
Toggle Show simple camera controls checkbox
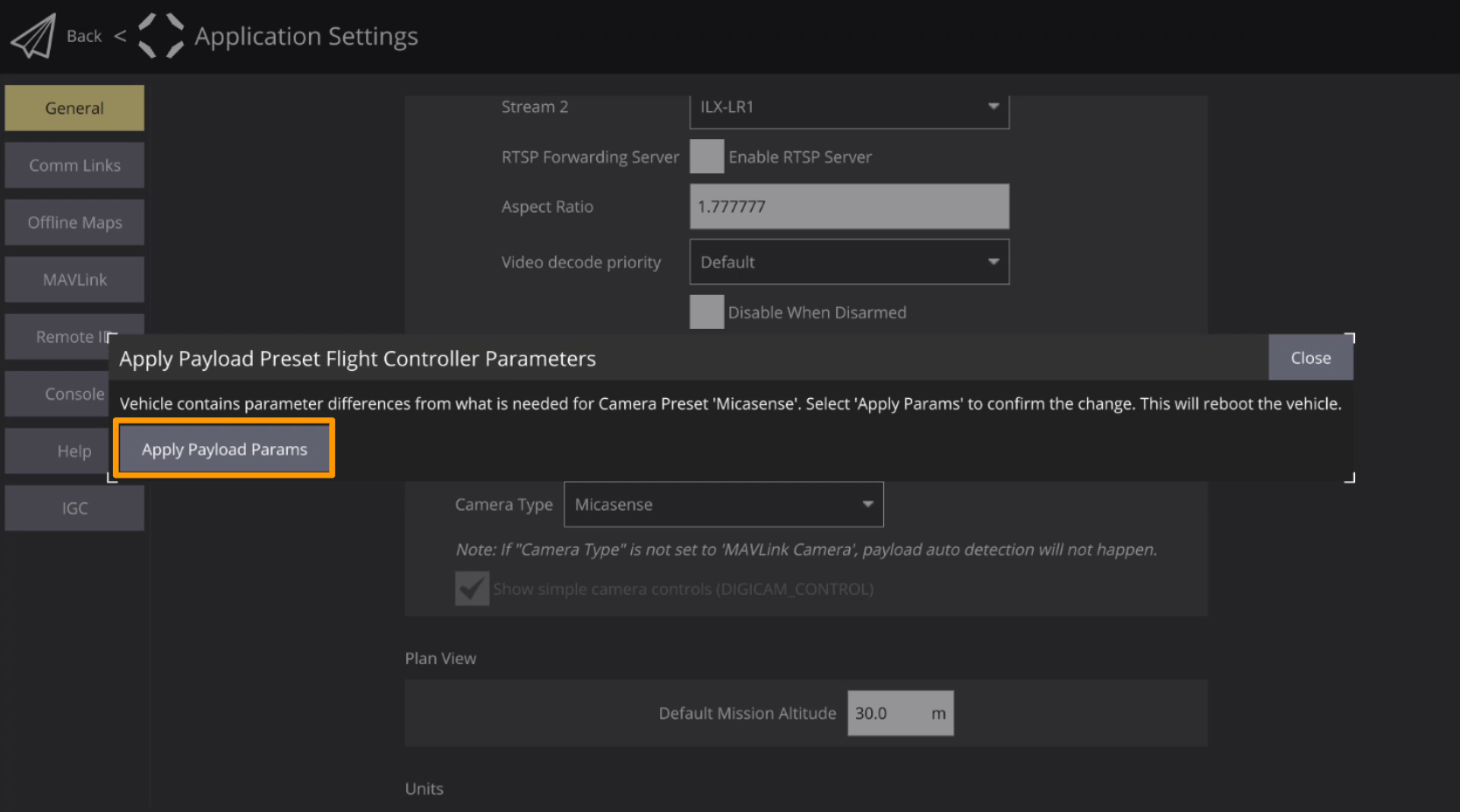[472, 589]
